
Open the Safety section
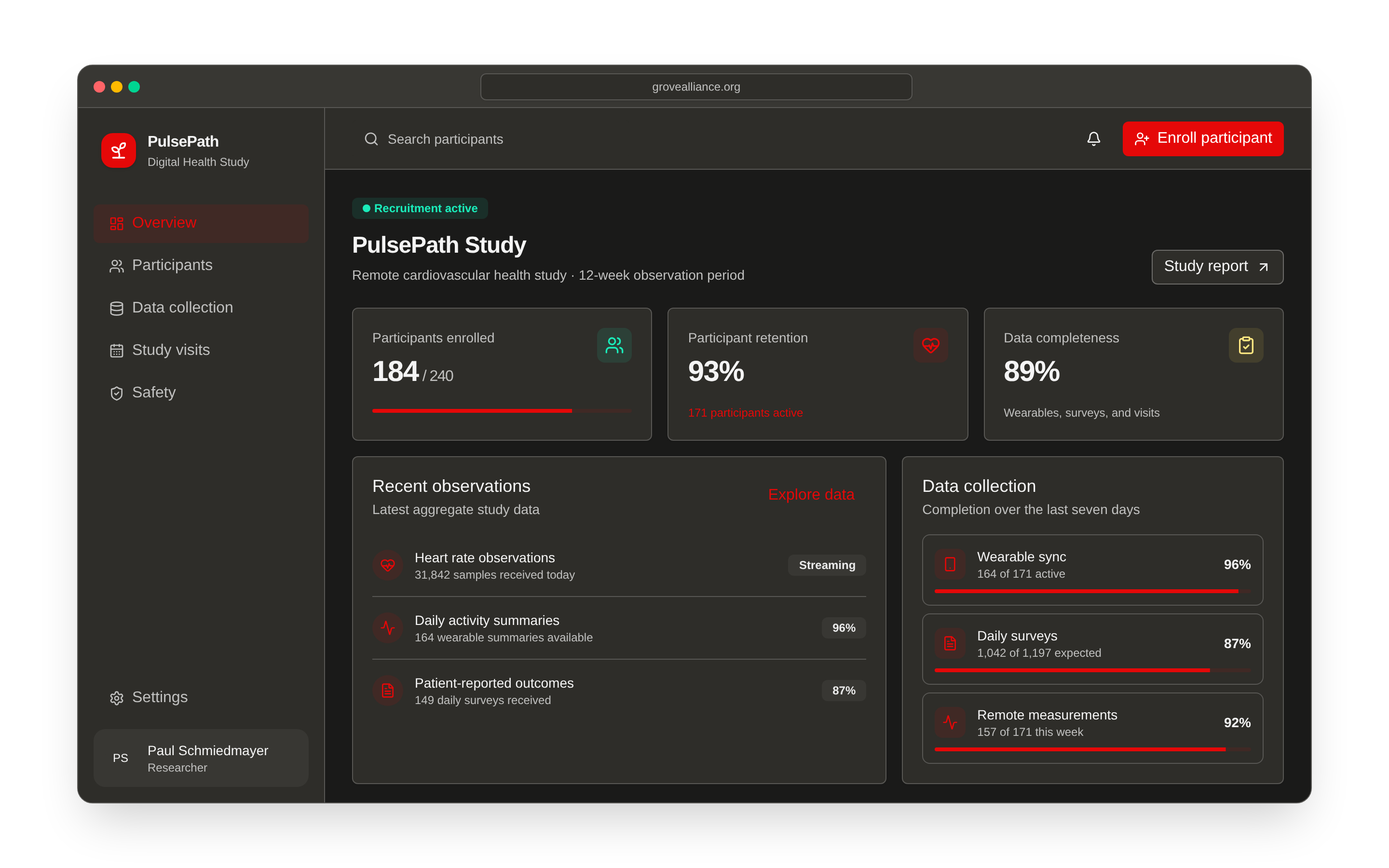pos(201,393)
